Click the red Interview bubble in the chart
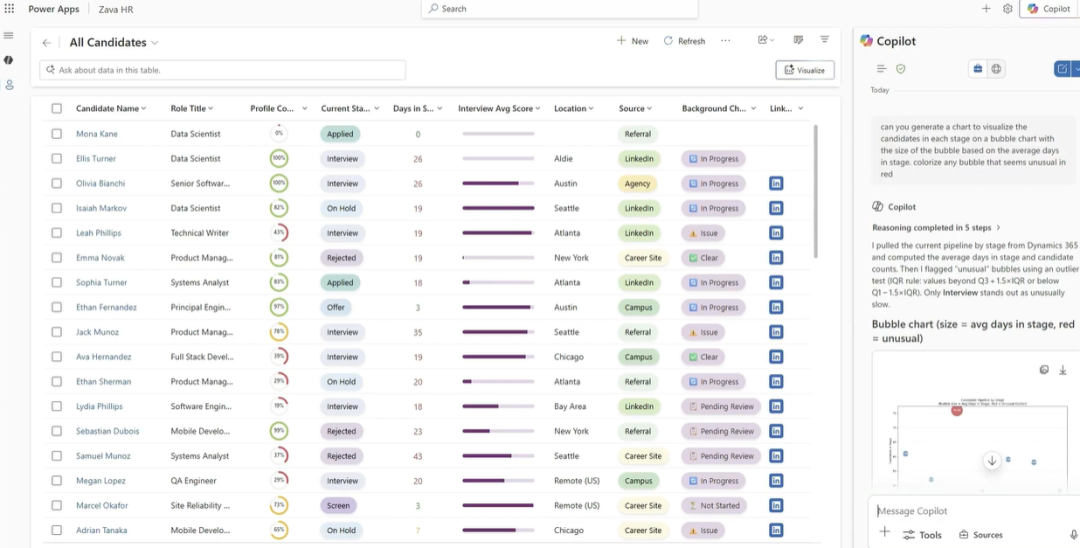Viewport: 1080px width, 548px height. 956,410
